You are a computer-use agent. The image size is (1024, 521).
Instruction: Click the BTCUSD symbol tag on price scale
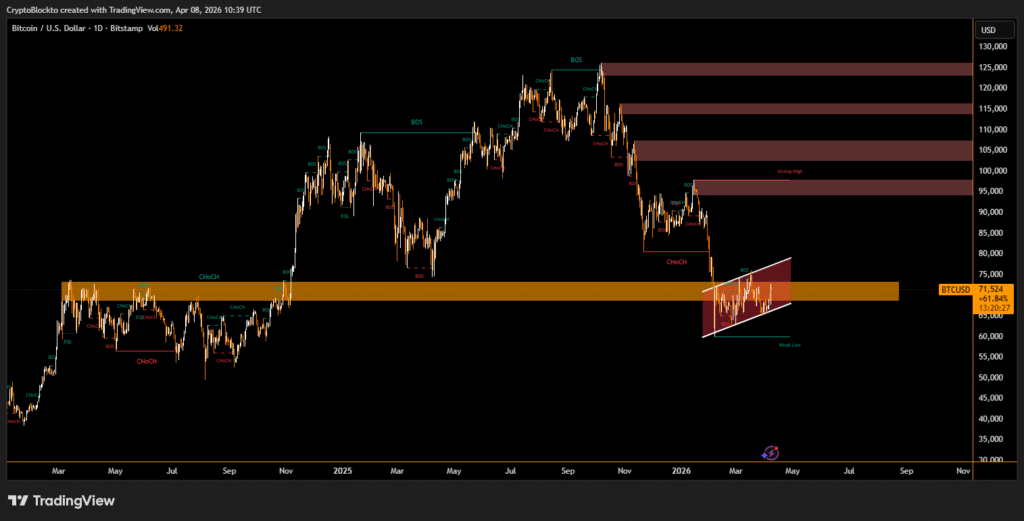(x=955, y=290)
